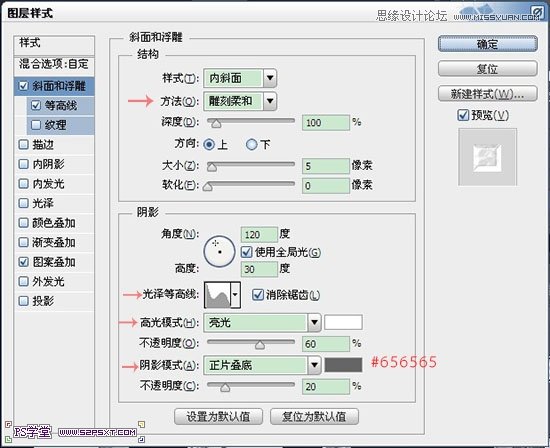Select 样式 header in the left panel
The height and width of the screenshot is (448, 550).
54,45
